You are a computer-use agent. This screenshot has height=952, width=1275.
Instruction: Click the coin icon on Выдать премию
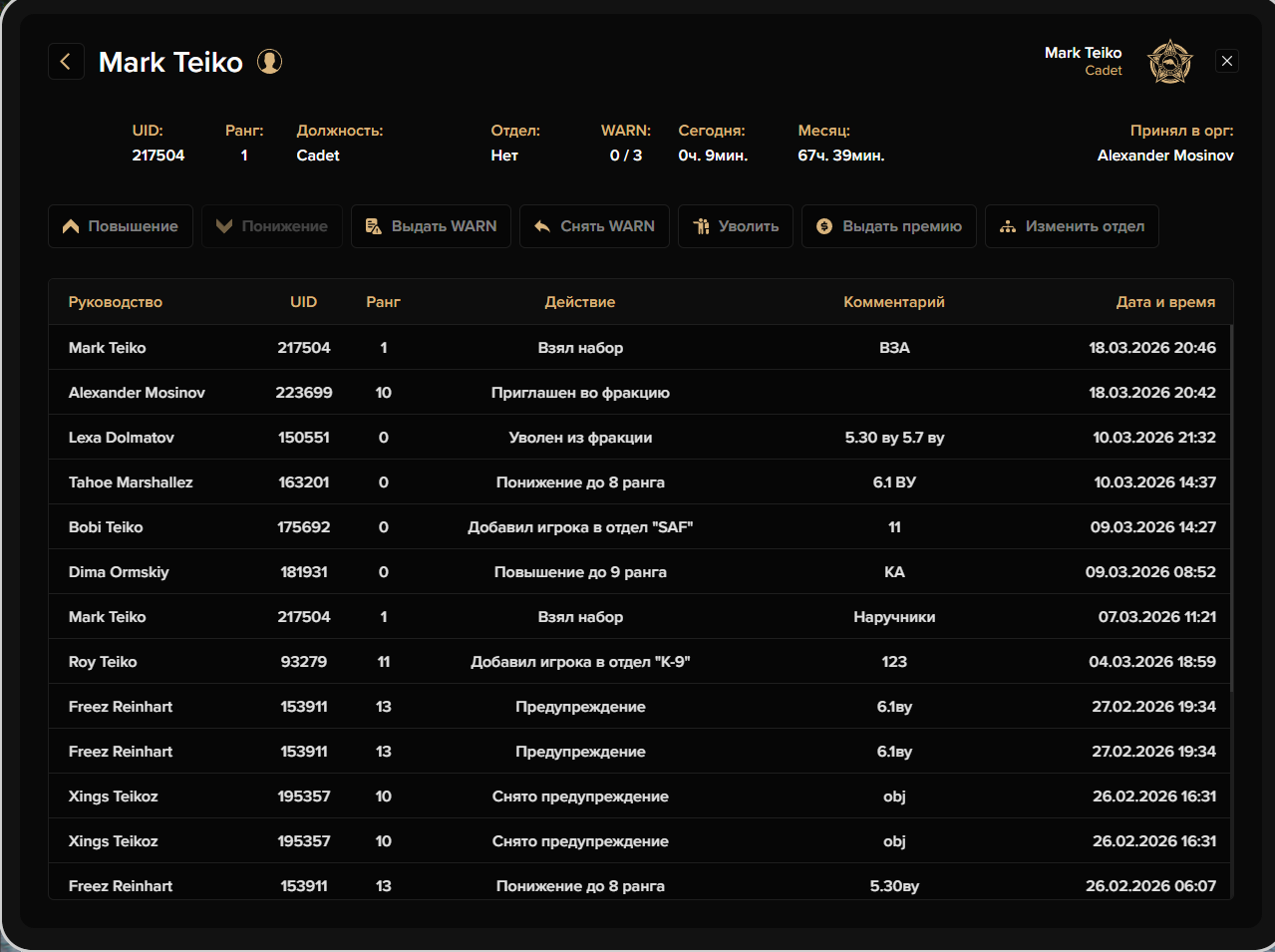tap(824, 226)
